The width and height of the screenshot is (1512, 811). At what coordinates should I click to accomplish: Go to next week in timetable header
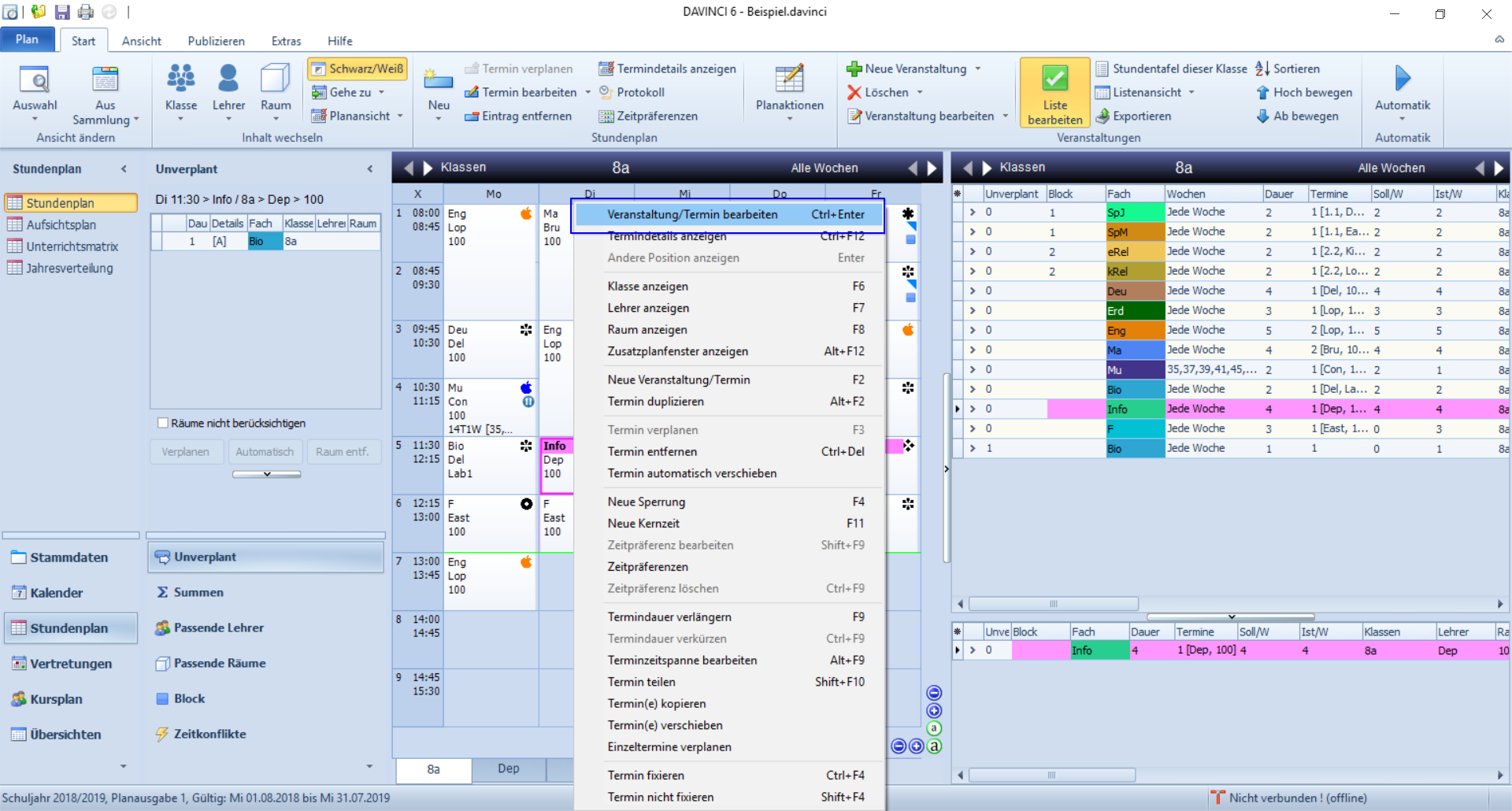coord(932,168)
